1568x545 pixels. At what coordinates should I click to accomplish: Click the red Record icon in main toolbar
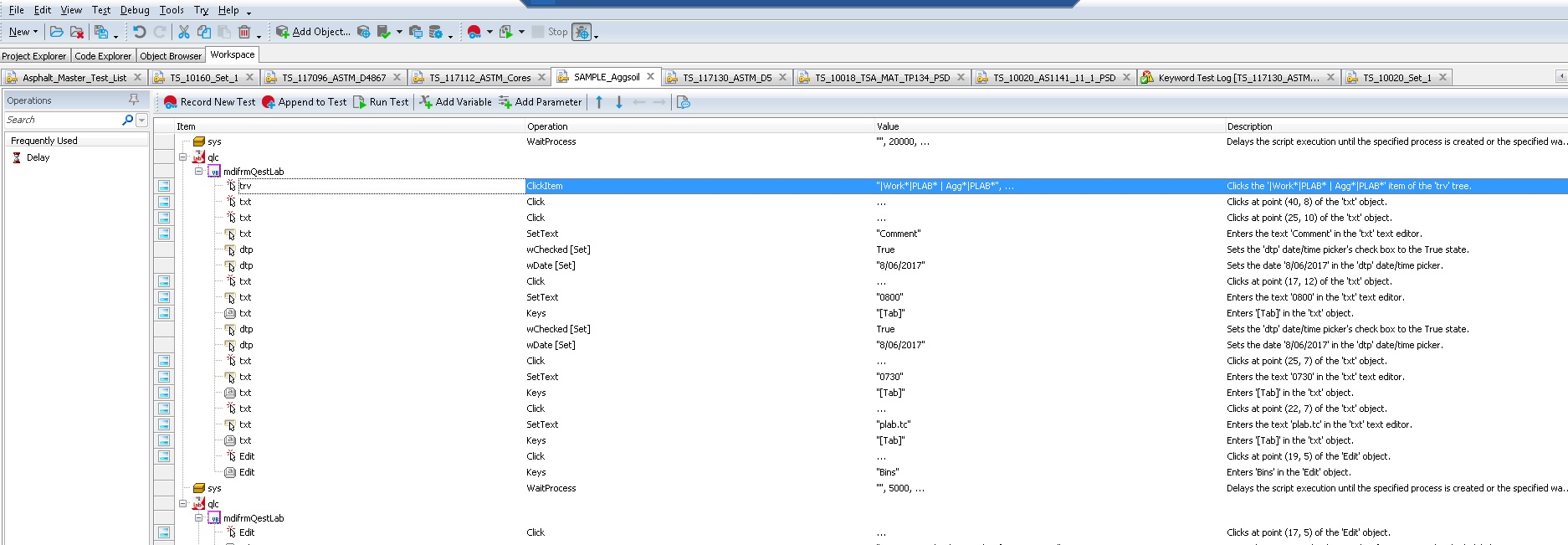tap(474, 32)
